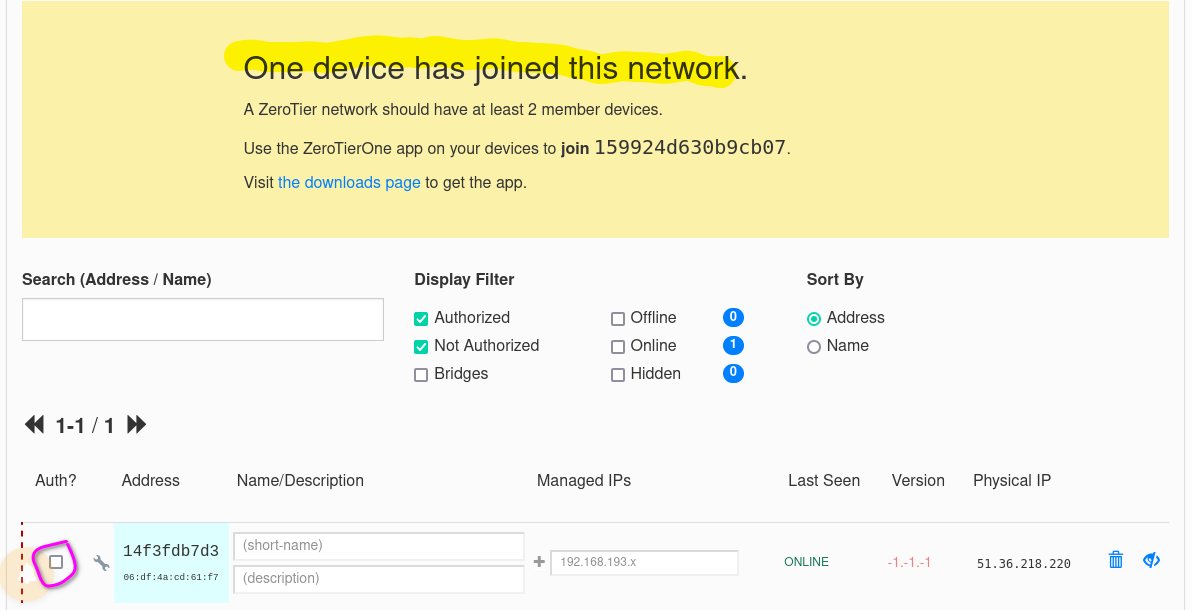Click the Address column header
The height and width of the screenshot is (610, 1192).
[151, 481]
